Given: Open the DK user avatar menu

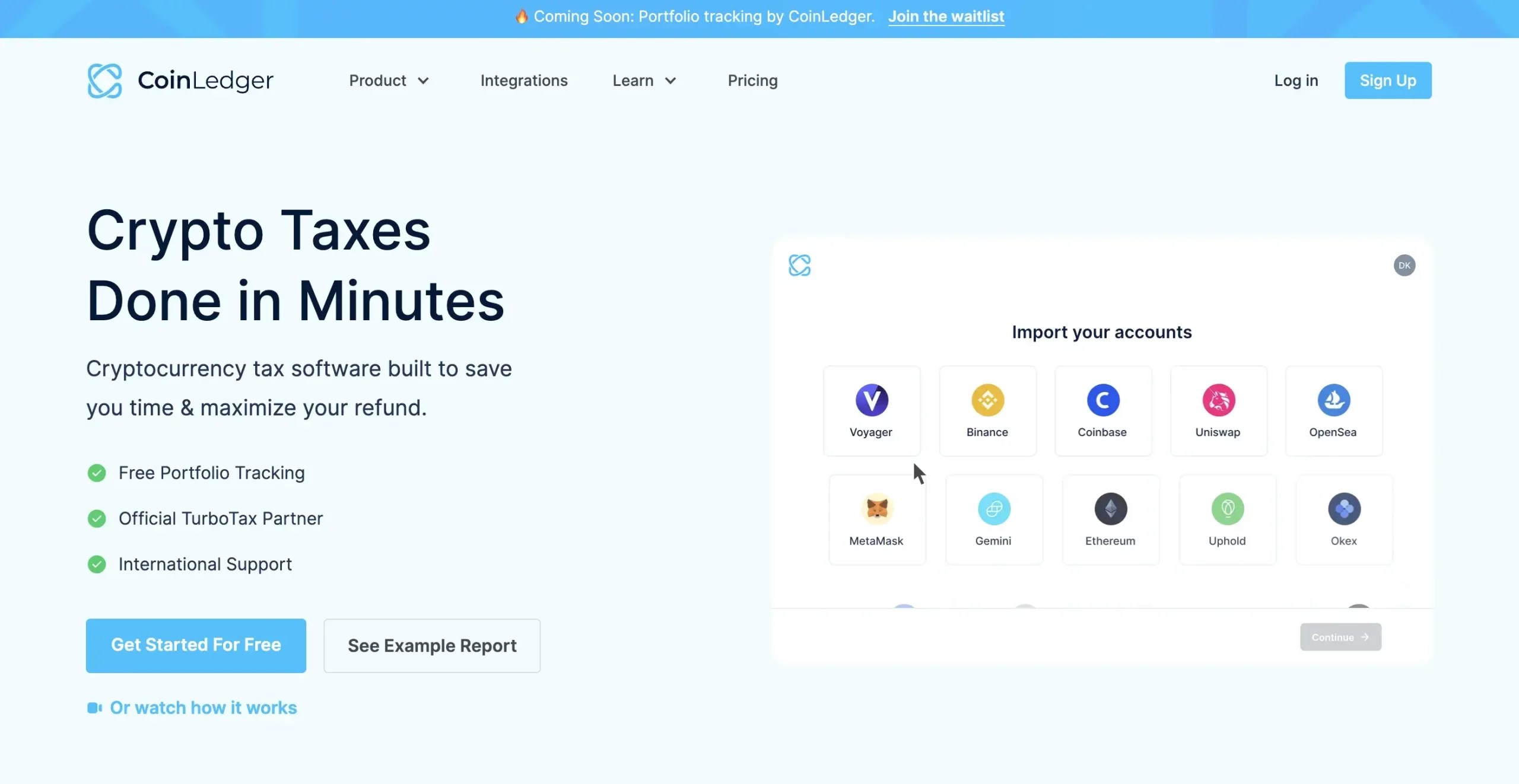Looking at the screenshot, I should tap(1404, 265).
